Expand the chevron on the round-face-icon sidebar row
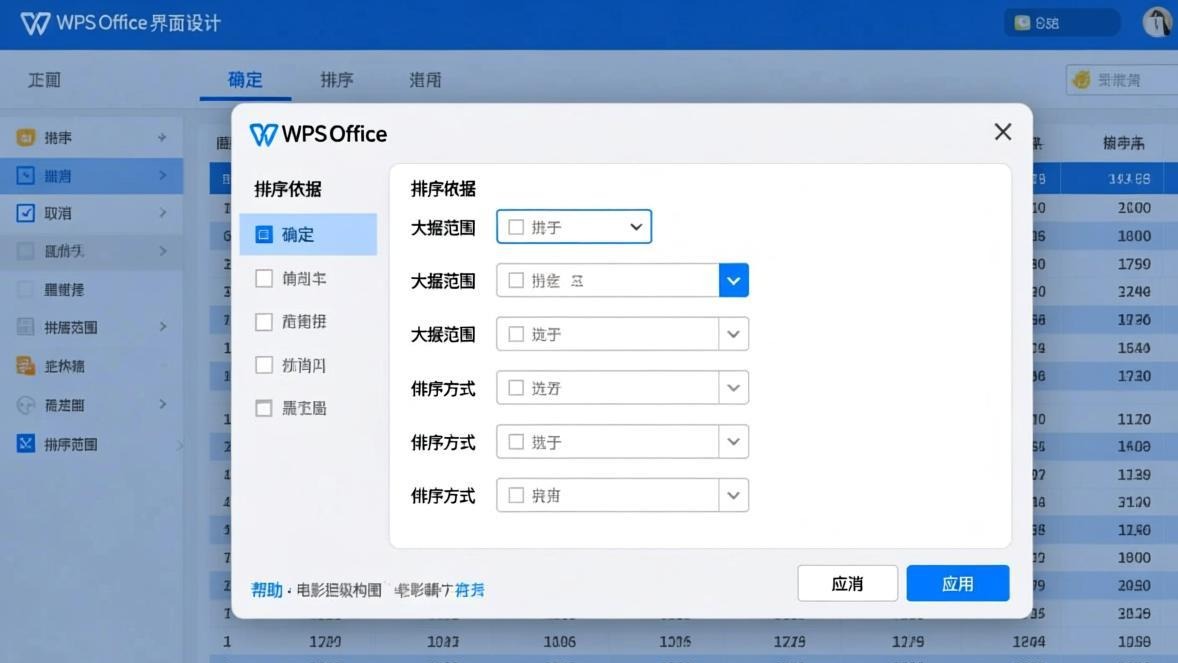1178x663 pixels. tap(163, 404)
